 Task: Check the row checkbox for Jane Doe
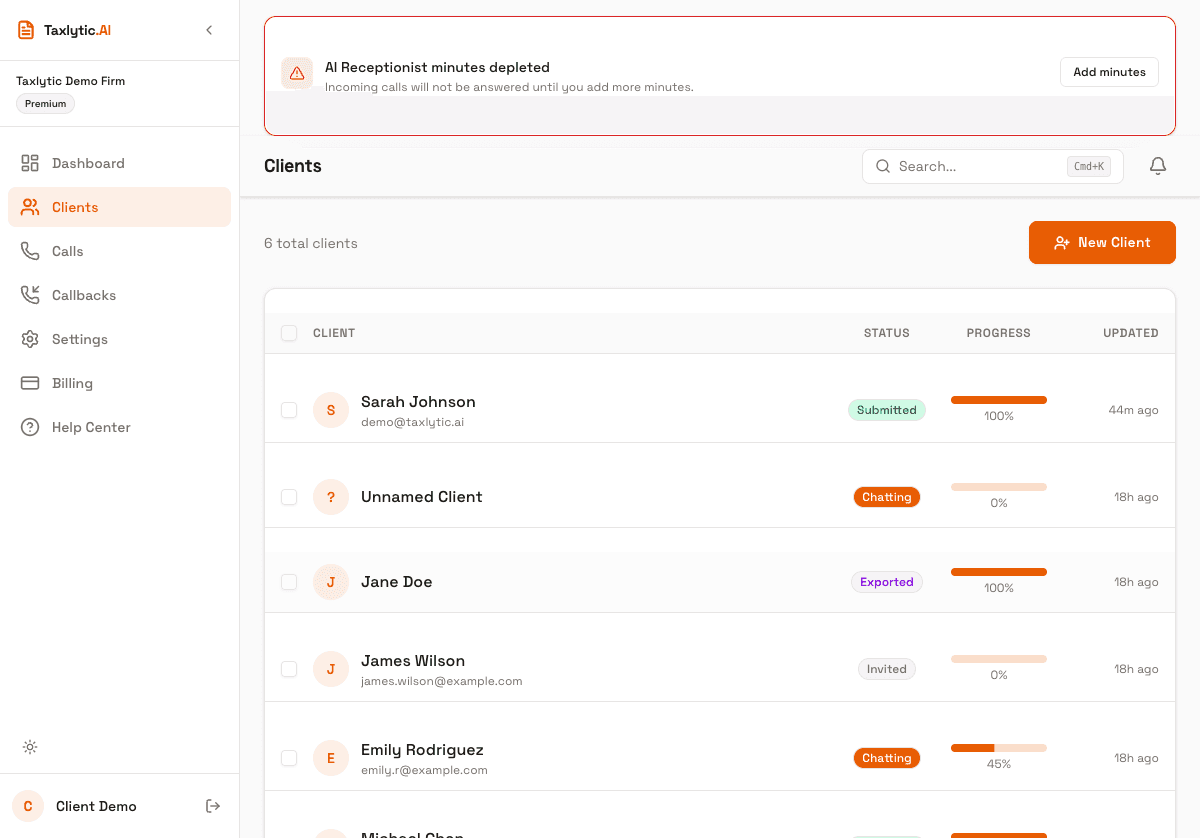click(x=289, y=582)
